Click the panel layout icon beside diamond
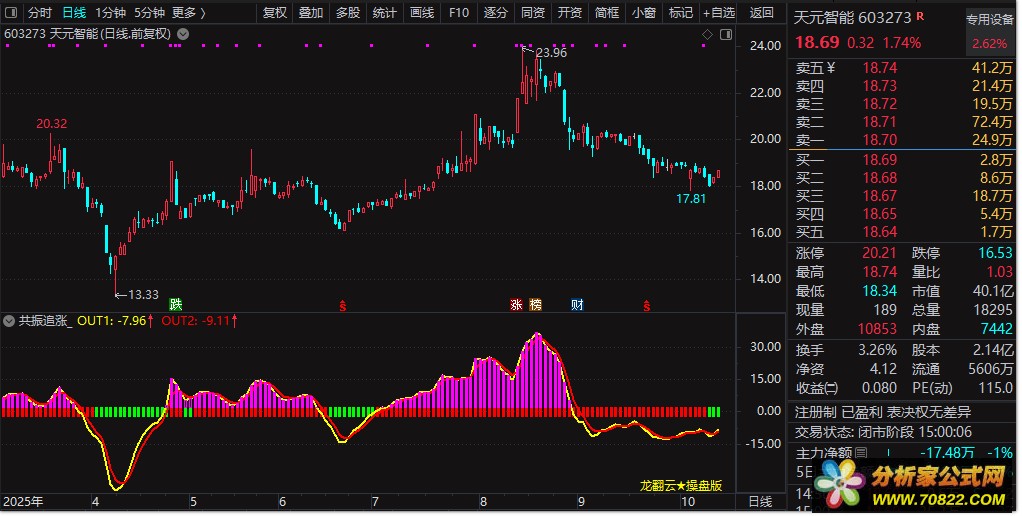1022x516 pixels. point(724,34)
